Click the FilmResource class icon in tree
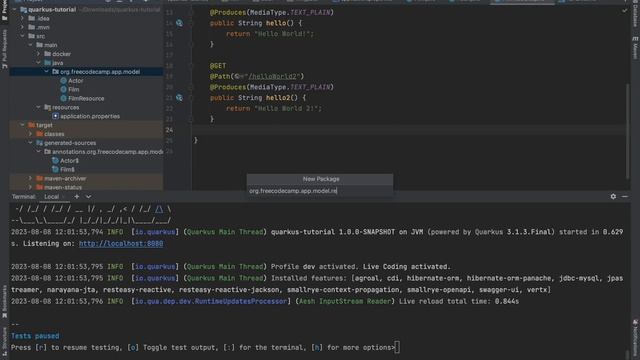 click(63, 98)
